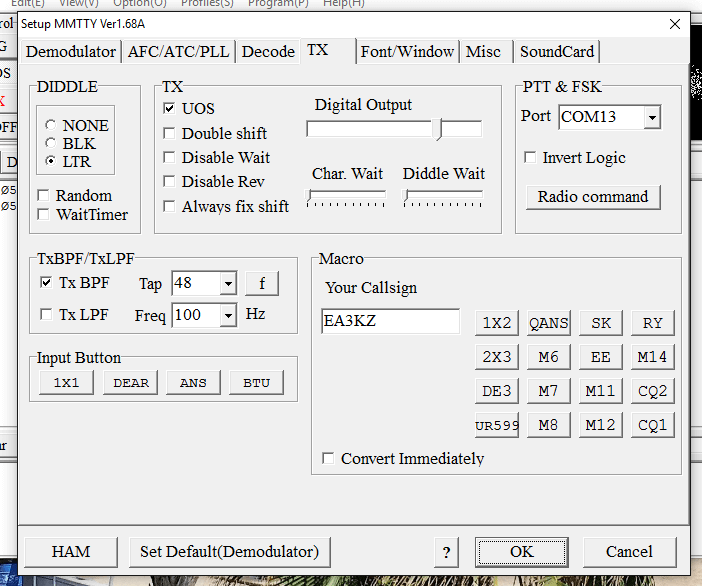This screenshot has width=702, height=586.
Task: Enable Always fix shift
Action: click(169, 206)
